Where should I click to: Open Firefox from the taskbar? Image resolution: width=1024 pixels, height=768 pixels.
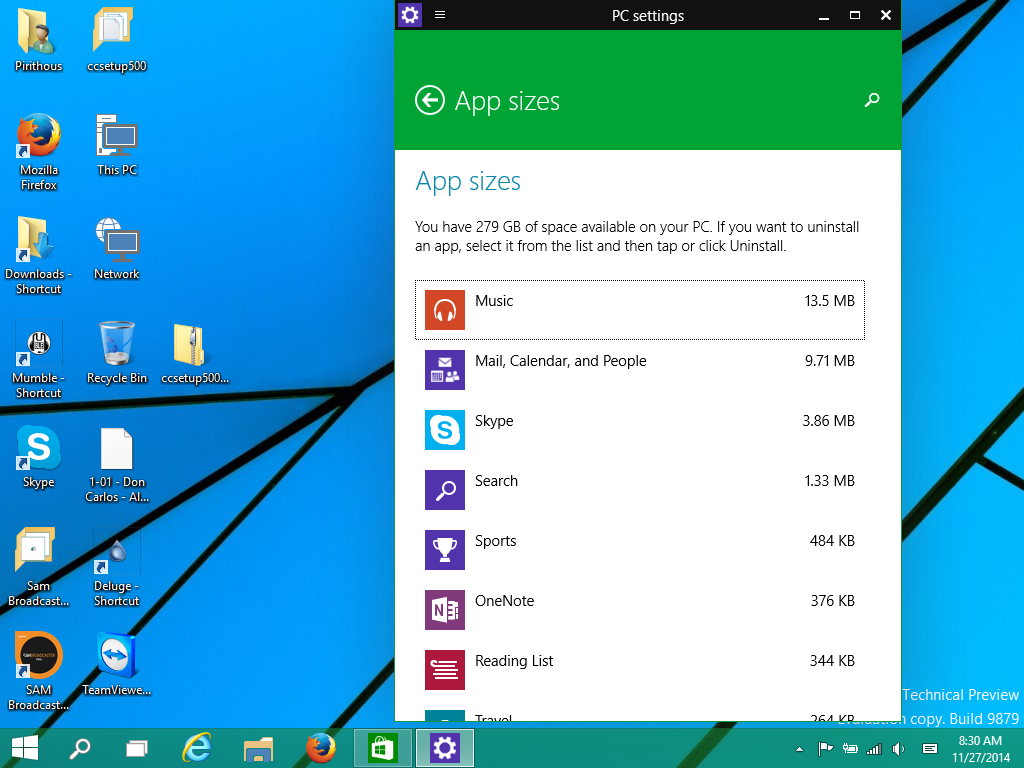click(320, 748)
